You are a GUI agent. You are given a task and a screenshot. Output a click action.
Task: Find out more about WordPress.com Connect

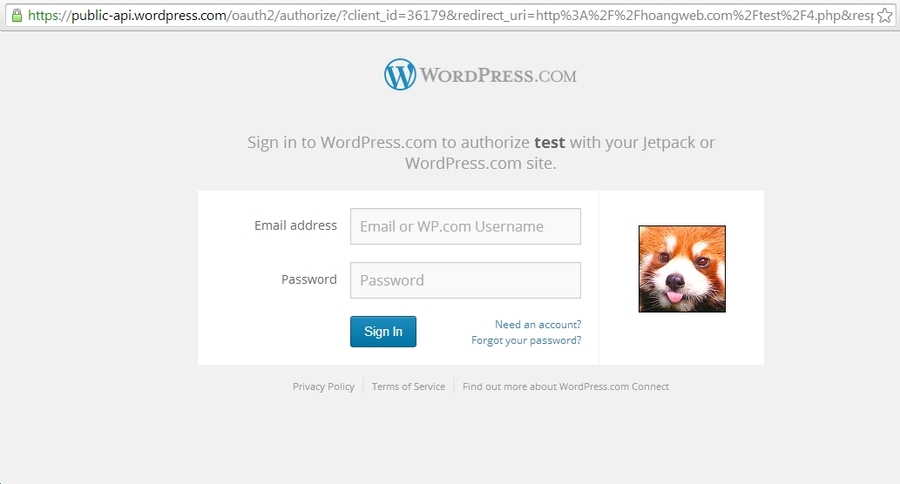pyautogui.click(x=565, y=386)
